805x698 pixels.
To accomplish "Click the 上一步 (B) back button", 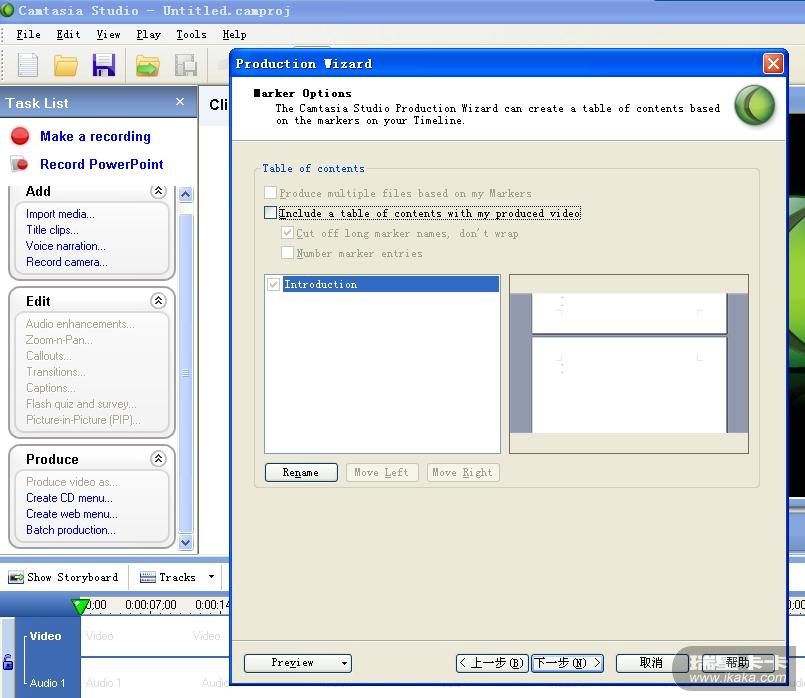I will (x=492, y=663).
